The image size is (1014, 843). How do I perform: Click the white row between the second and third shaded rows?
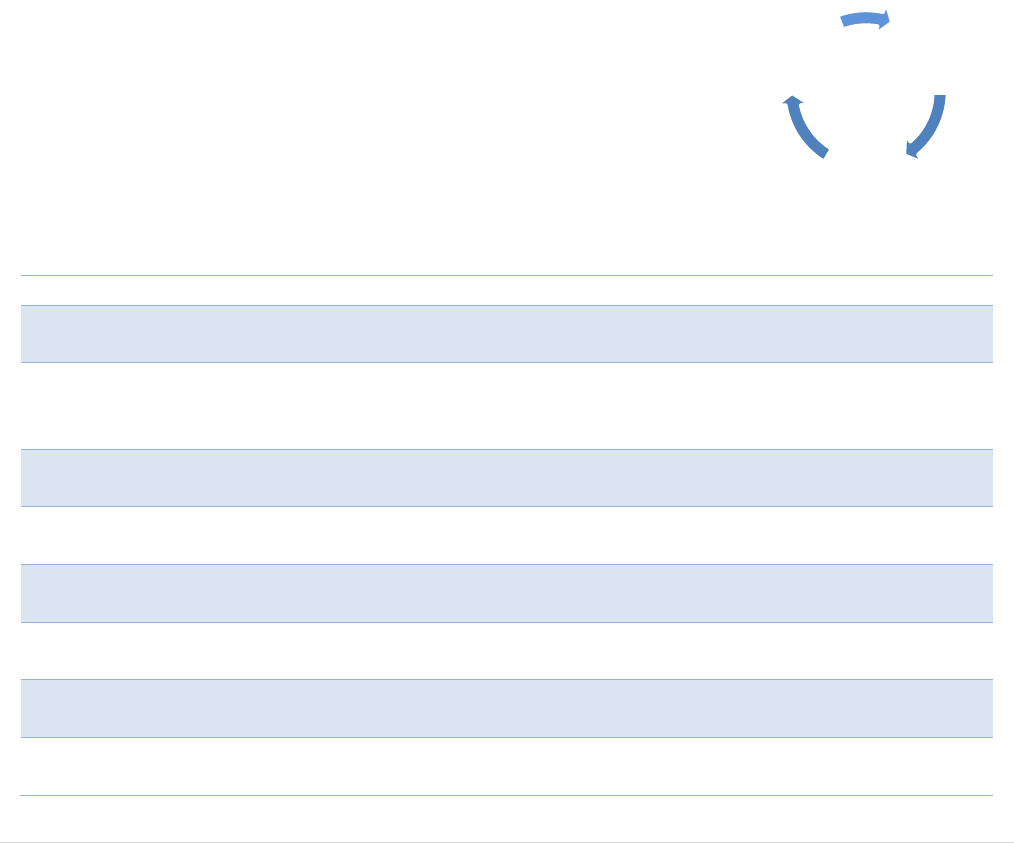pyautogui.click(x=506, y=536)
